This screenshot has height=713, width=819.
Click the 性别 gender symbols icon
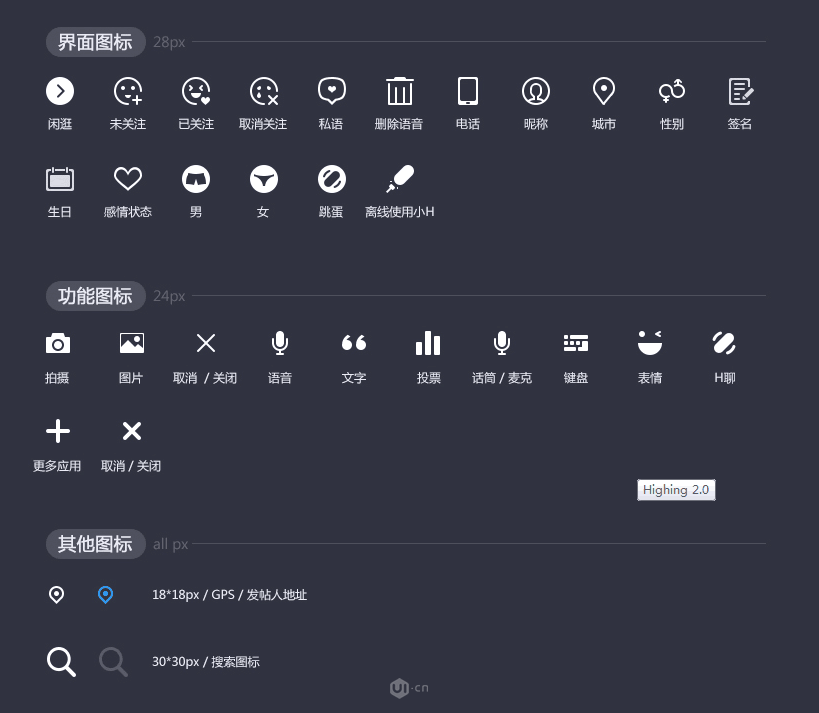click(672, 91)
